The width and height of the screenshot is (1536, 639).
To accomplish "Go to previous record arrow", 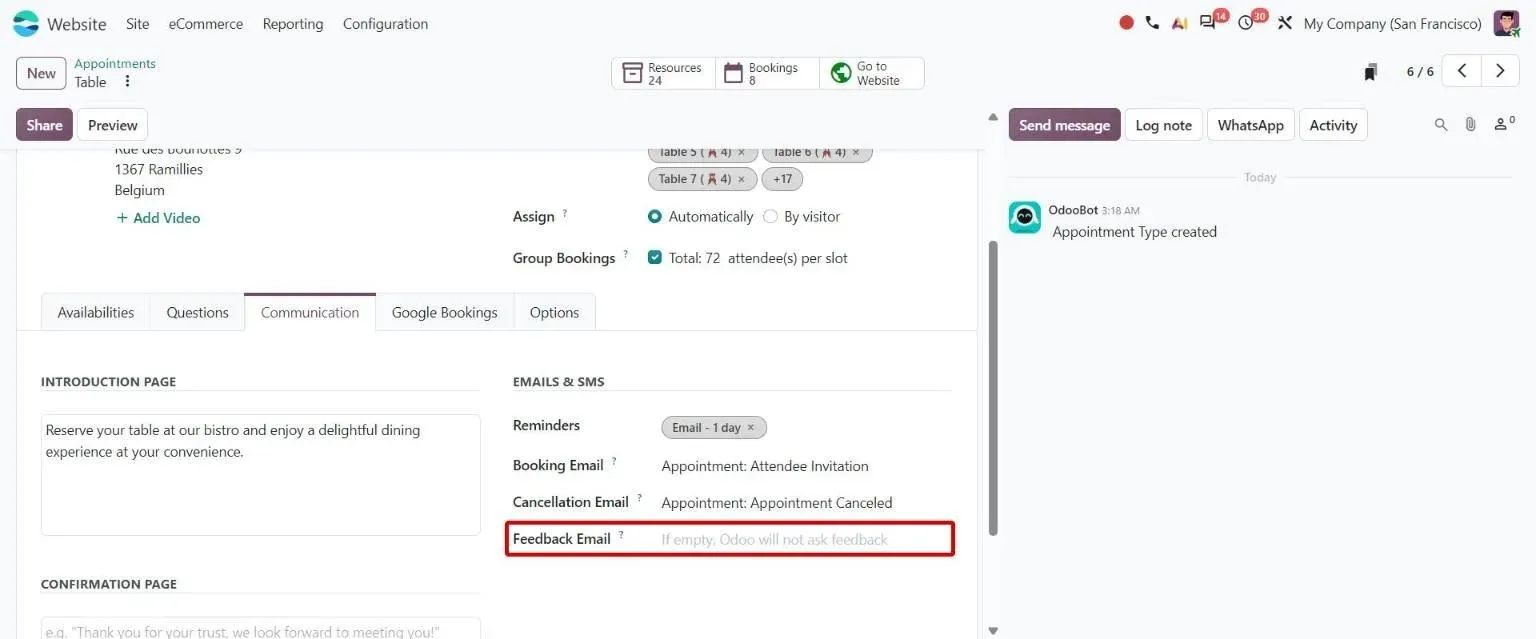I will [1462, 71].
